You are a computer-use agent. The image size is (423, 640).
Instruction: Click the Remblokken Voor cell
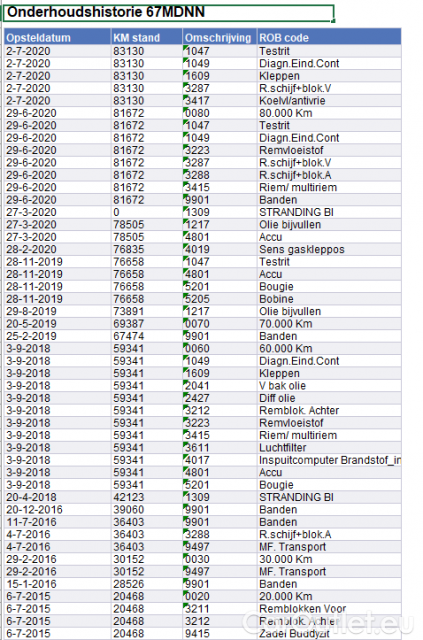pos(329,609)
